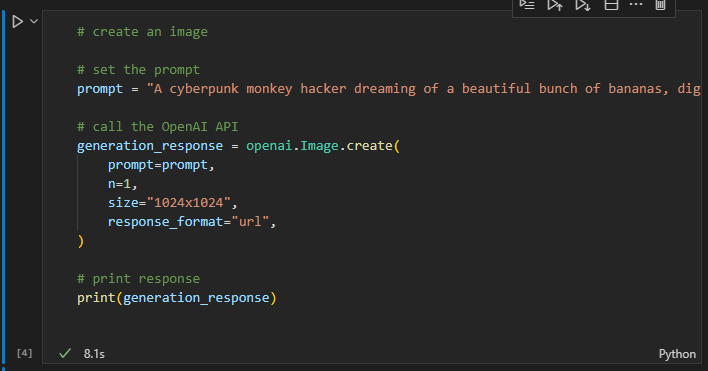708x371 pixels.
Task: Click the size="1024x1024" argument
Action: pos(172,203)
